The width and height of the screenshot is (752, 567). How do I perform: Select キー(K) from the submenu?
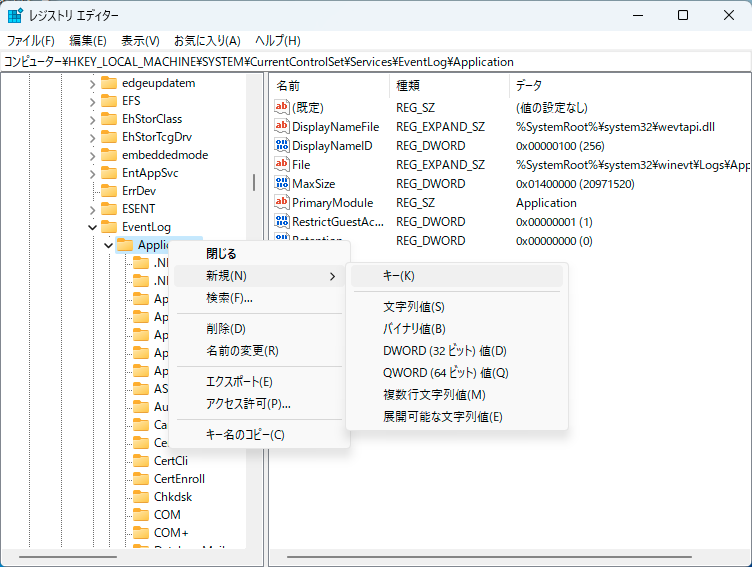coord(398,276)
